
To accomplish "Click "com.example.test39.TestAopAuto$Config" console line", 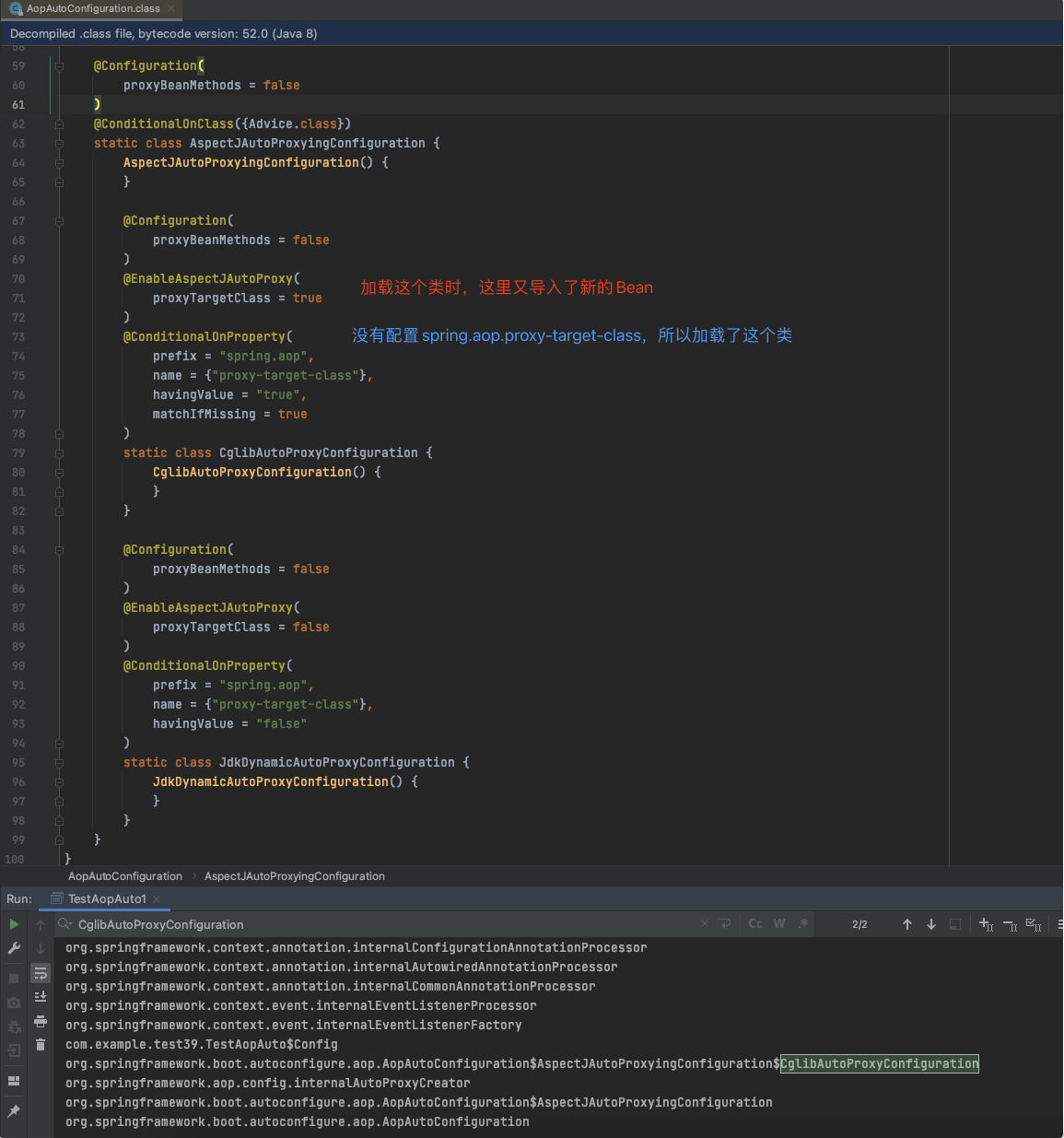I will point(202,1044).
